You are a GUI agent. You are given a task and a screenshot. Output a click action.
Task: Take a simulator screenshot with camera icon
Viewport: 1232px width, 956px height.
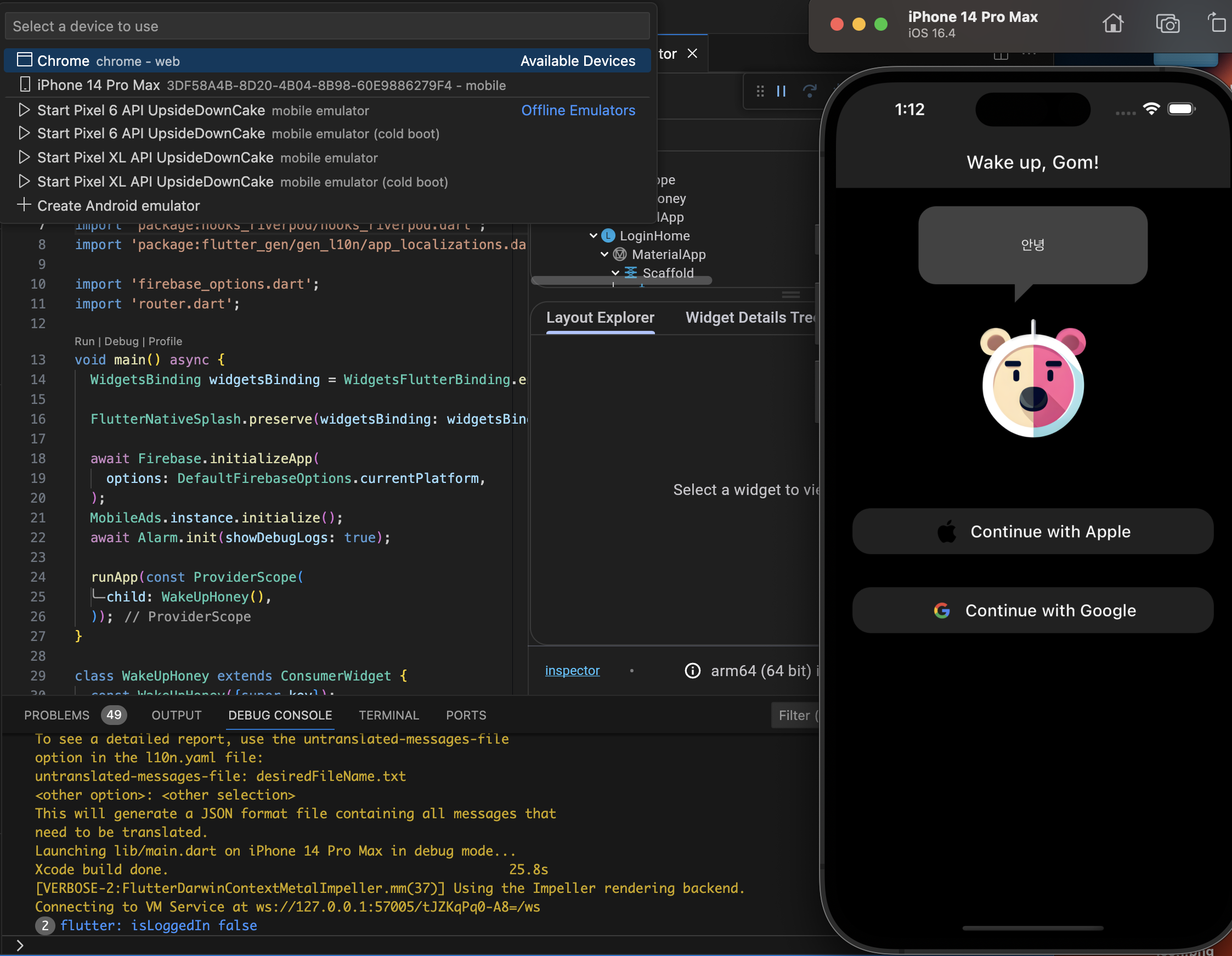pyautogui.click(x=1167, y=24)
